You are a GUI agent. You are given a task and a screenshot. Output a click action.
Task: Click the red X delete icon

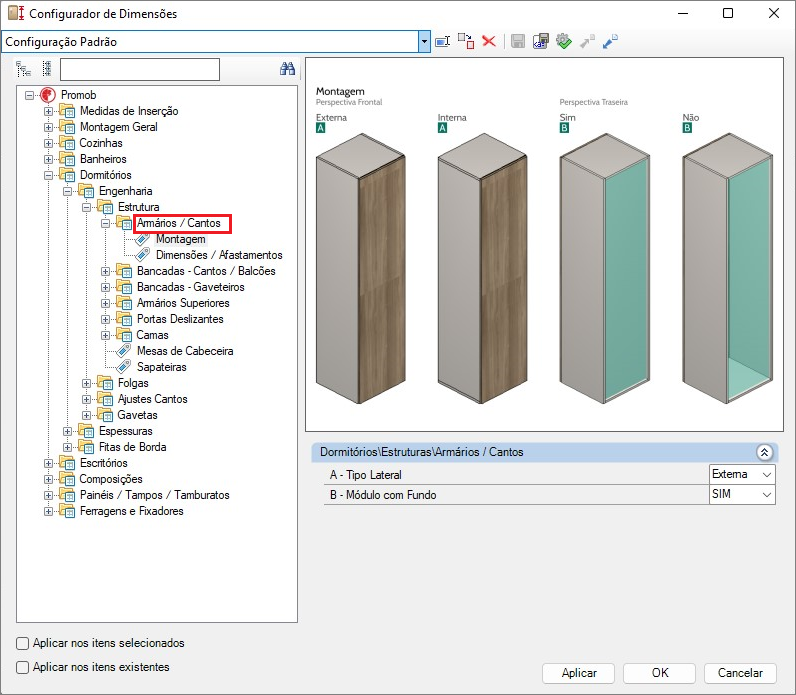[x=489, y=41]
